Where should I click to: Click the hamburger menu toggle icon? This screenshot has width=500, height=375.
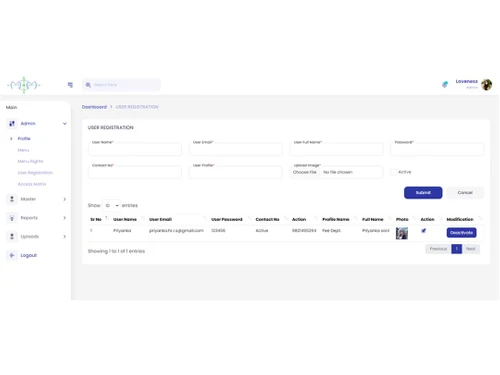click(x=70, y=85)
